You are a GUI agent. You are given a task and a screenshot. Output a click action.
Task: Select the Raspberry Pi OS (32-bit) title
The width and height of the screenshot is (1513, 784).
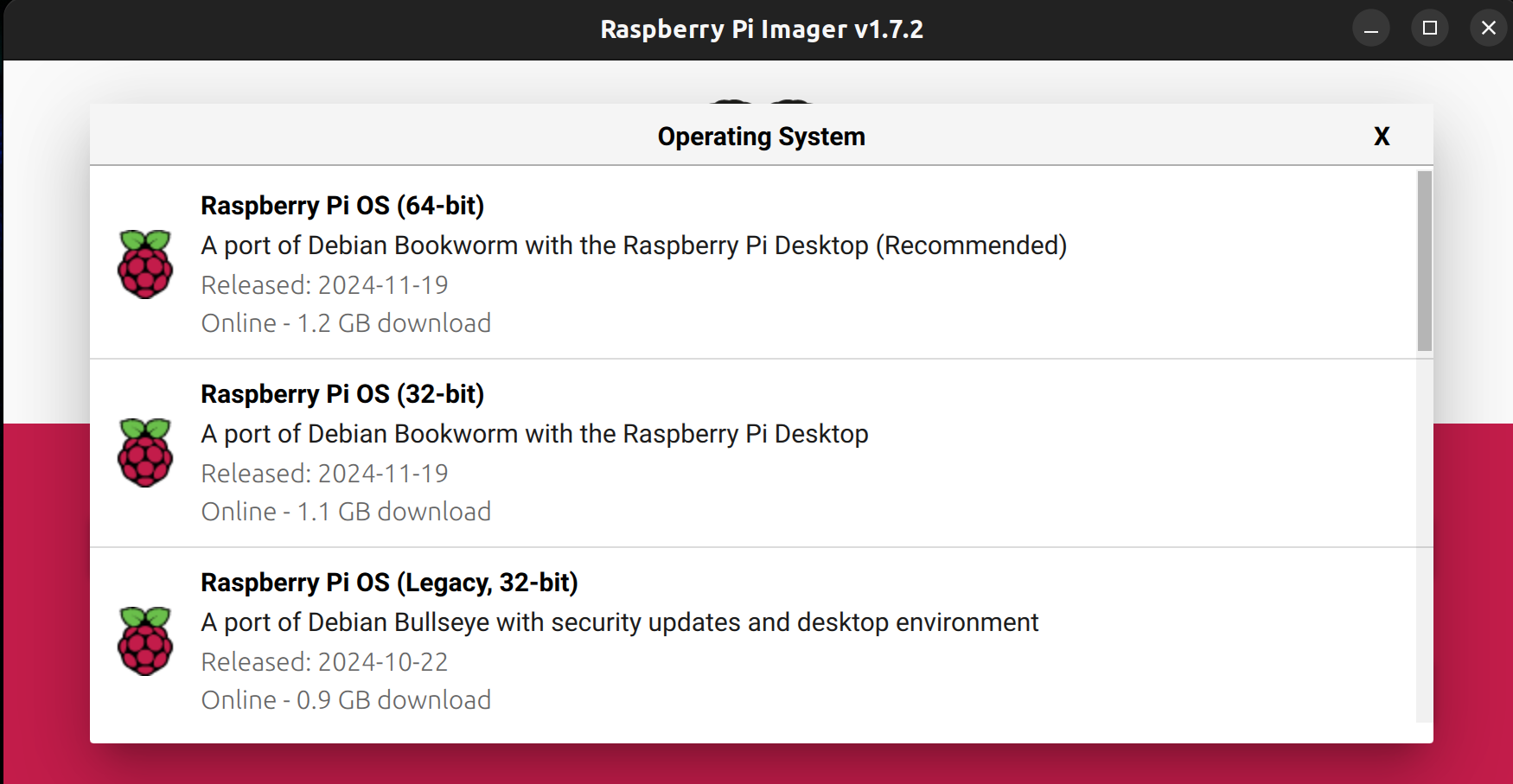pos(342,394)
